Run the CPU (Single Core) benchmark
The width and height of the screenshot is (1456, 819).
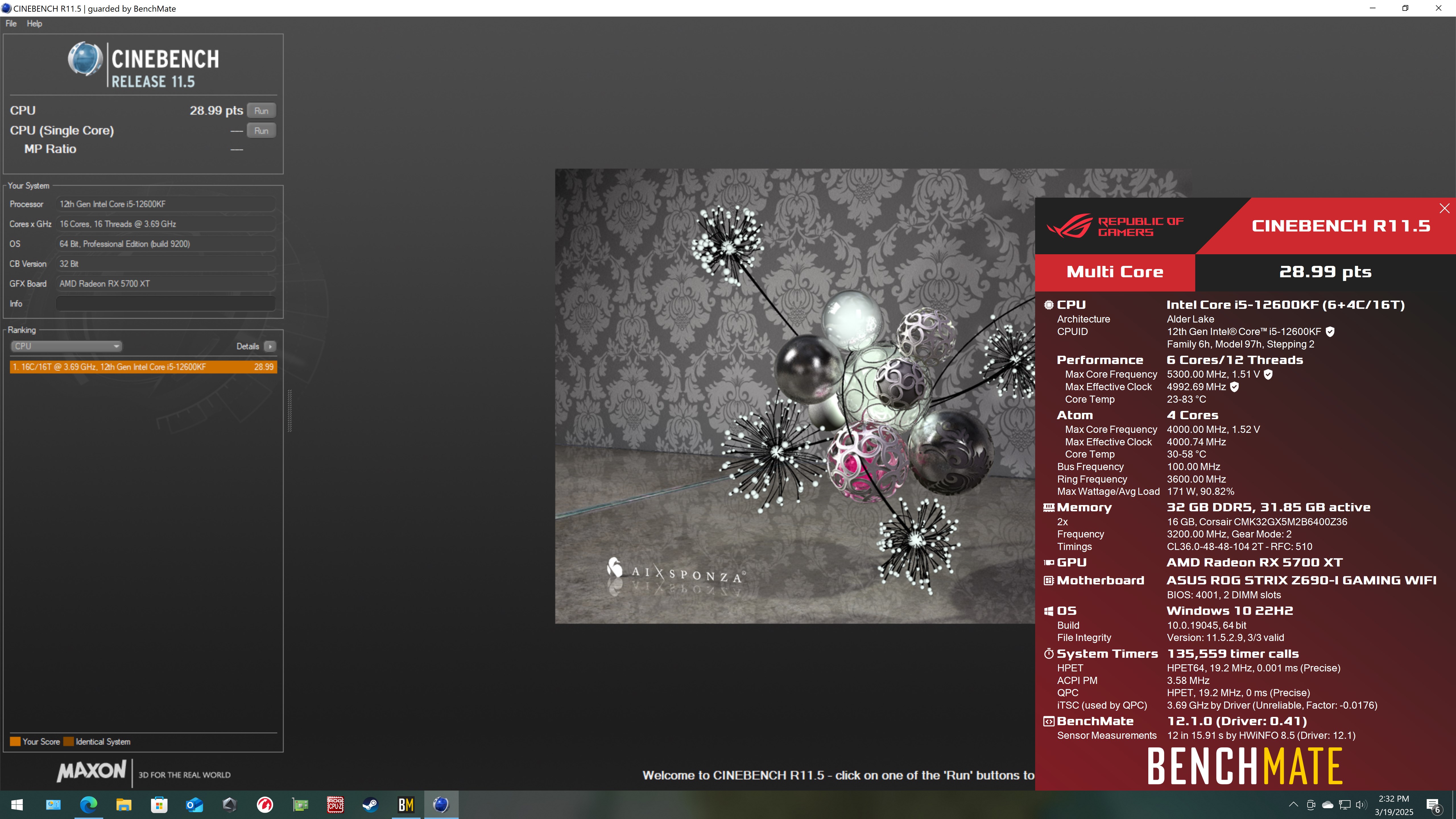261,131
